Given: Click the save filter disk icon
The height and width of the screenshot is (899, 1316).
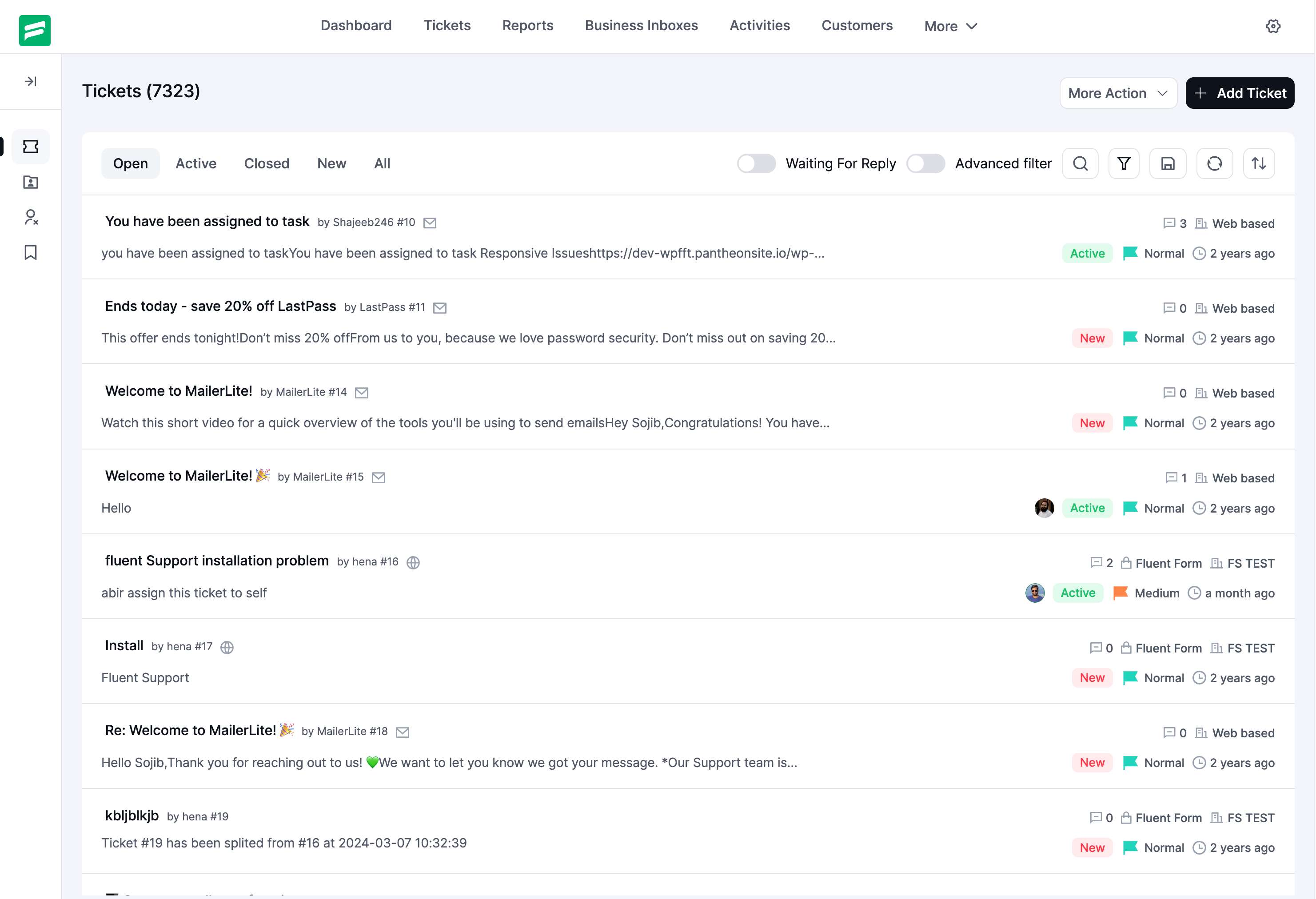Looking at the screenshot, I should [1167, 163].
